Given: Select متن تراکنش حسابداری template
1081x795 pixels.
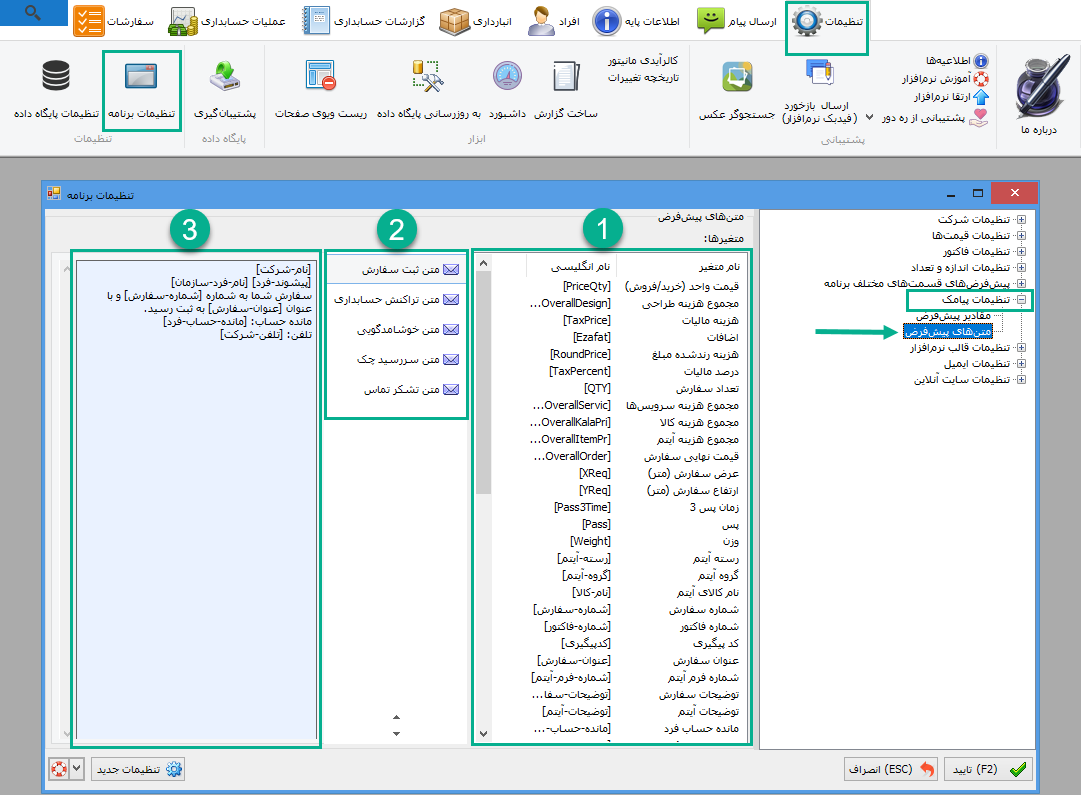Looking at the screenshot, I should tap(396, 299).
